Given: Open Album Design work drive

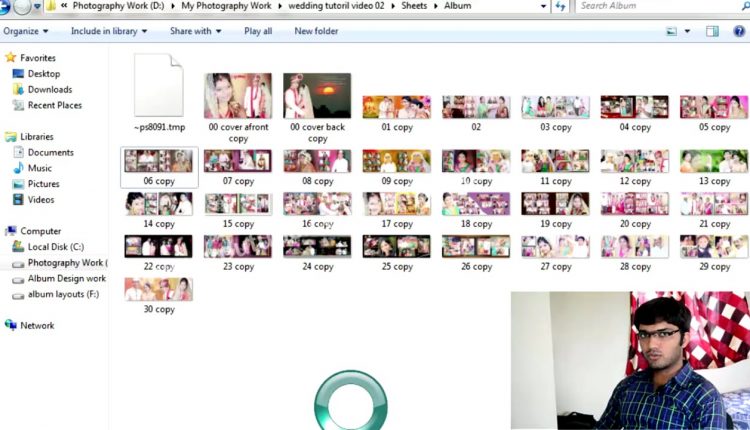Looking at the screenshot, I should pyautogui.click(x=66, y=278).
